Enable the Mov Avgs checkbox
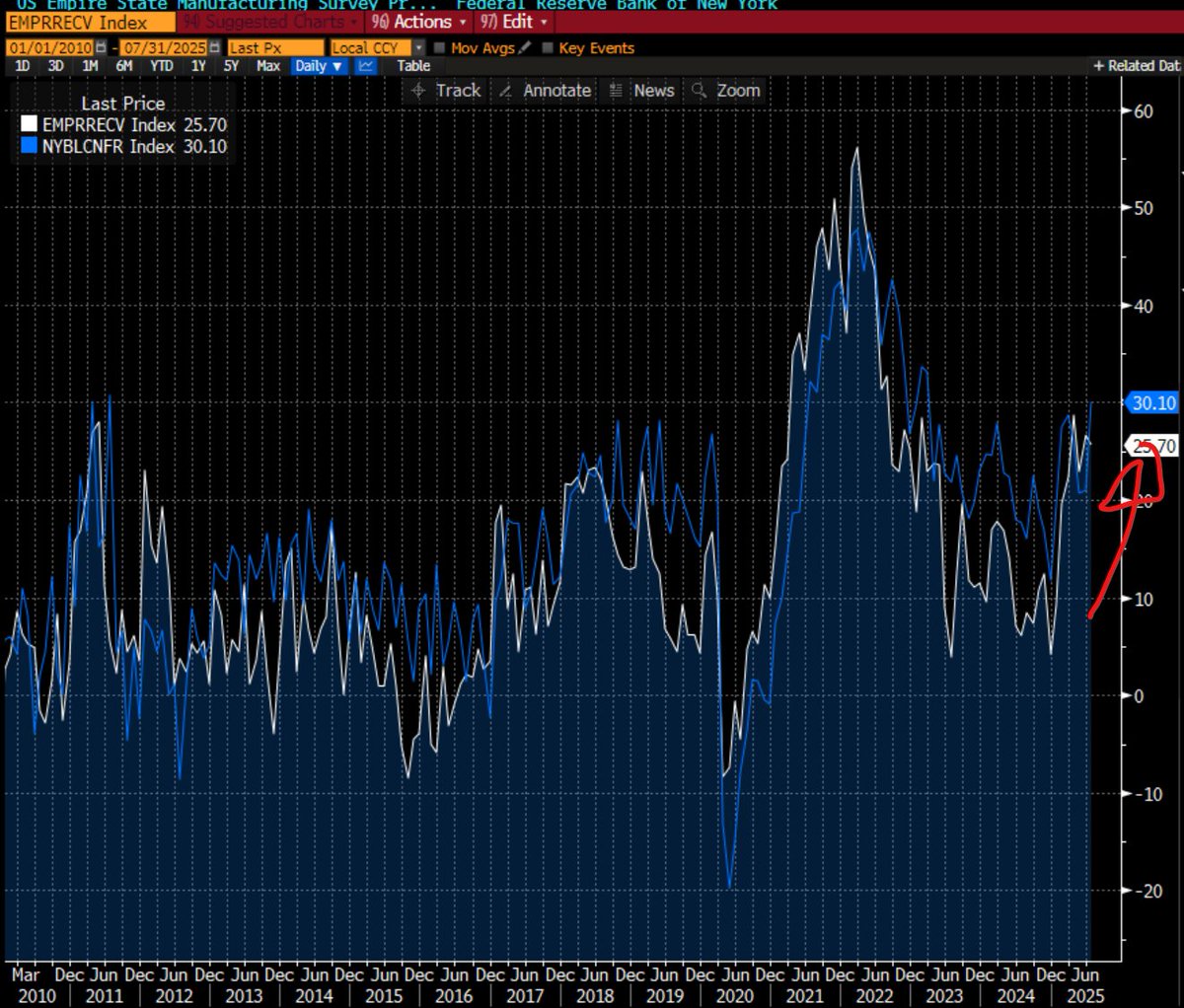 pyautogui.click(x=440, y=47)
